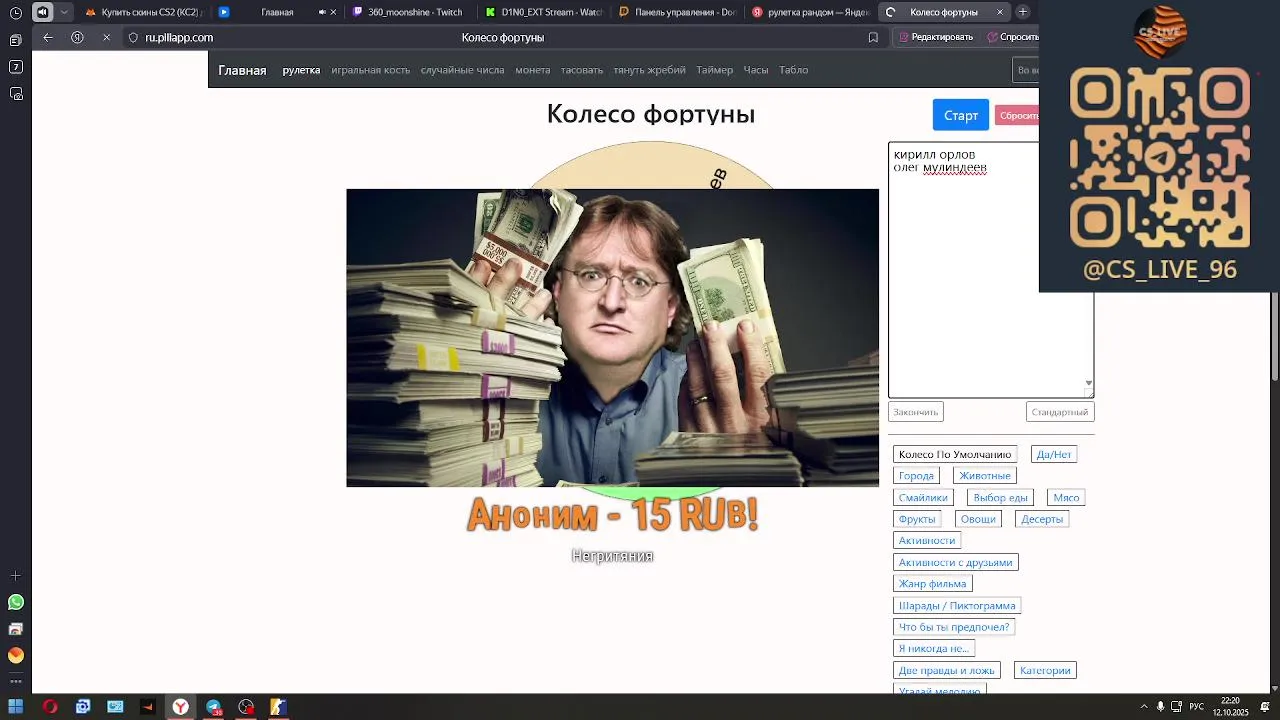Viewport: 1280px width, 720px height.
Task: Click the down arrow of the names textarea scrollbar
Action: click(x=1089, y=383)
